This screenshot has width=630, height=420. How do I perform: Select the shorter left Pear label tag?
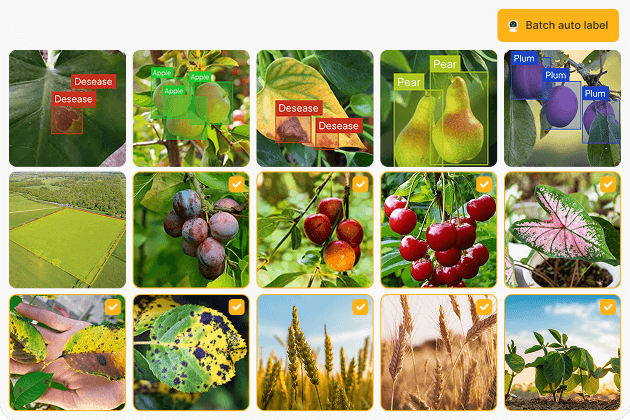click(409, 82)
